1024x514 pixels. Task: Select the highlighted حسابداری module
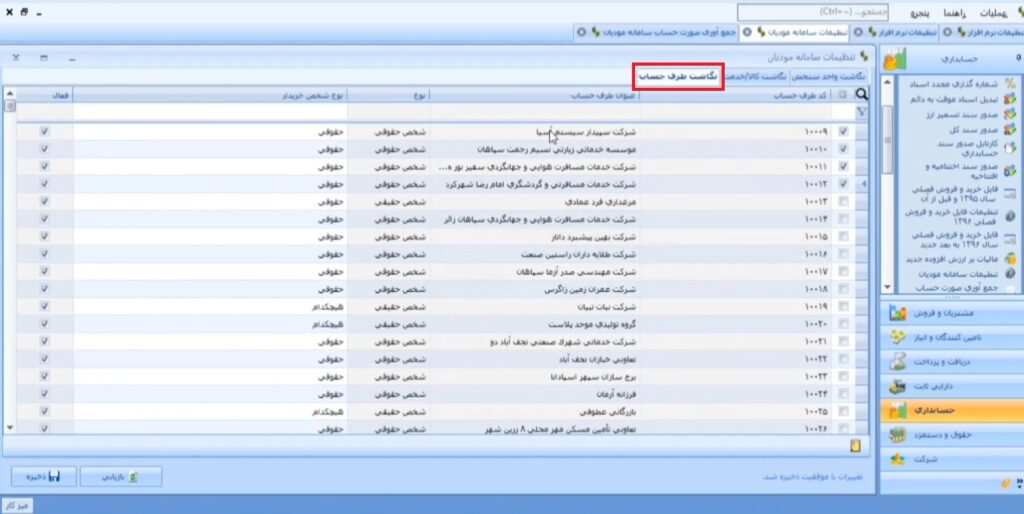[x=950, y=411]
